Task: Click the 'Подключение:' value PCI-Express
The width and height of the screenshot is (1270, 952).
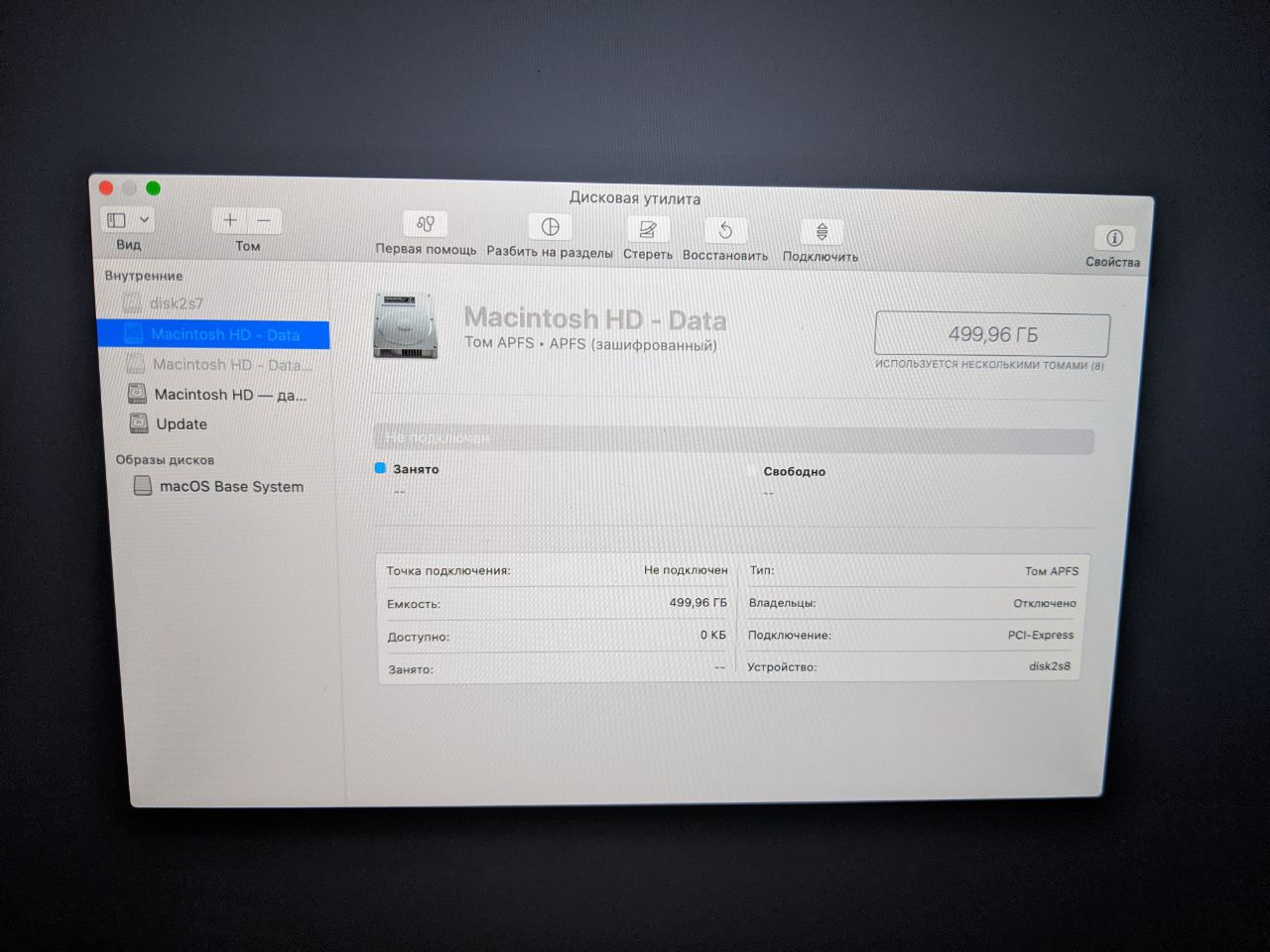Action: click(x=1041, y=635)
